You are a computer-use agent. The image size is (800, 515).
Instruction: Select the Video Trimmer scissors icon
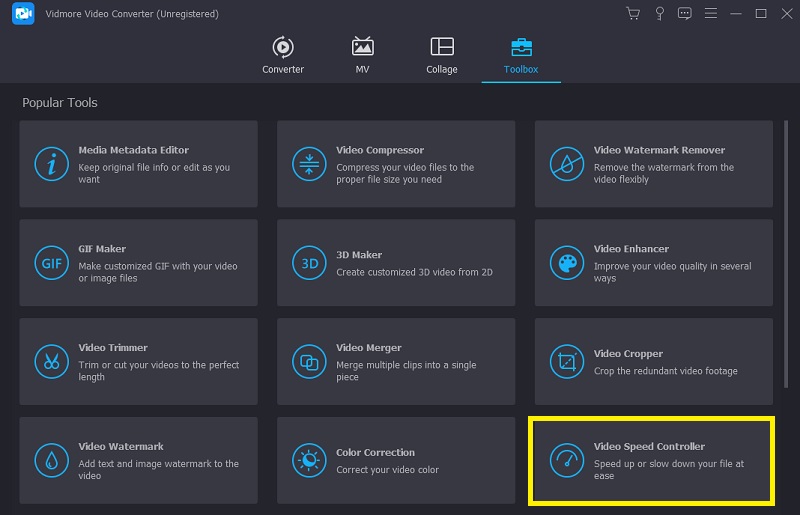pyautogui.click(x=51, y=361)
